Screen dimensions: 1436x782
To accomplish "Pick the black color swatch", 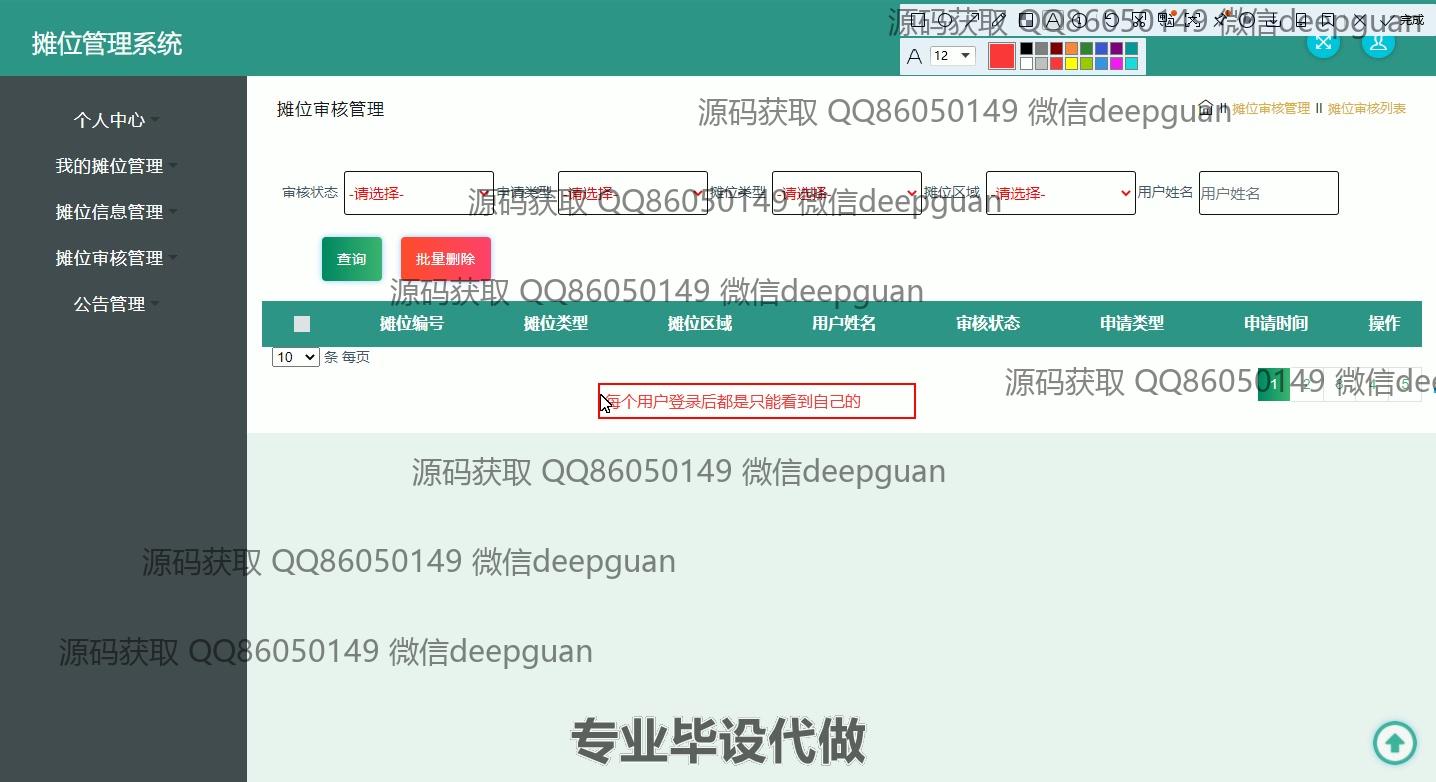I will pyautogui.click(x=1026, y=48).
